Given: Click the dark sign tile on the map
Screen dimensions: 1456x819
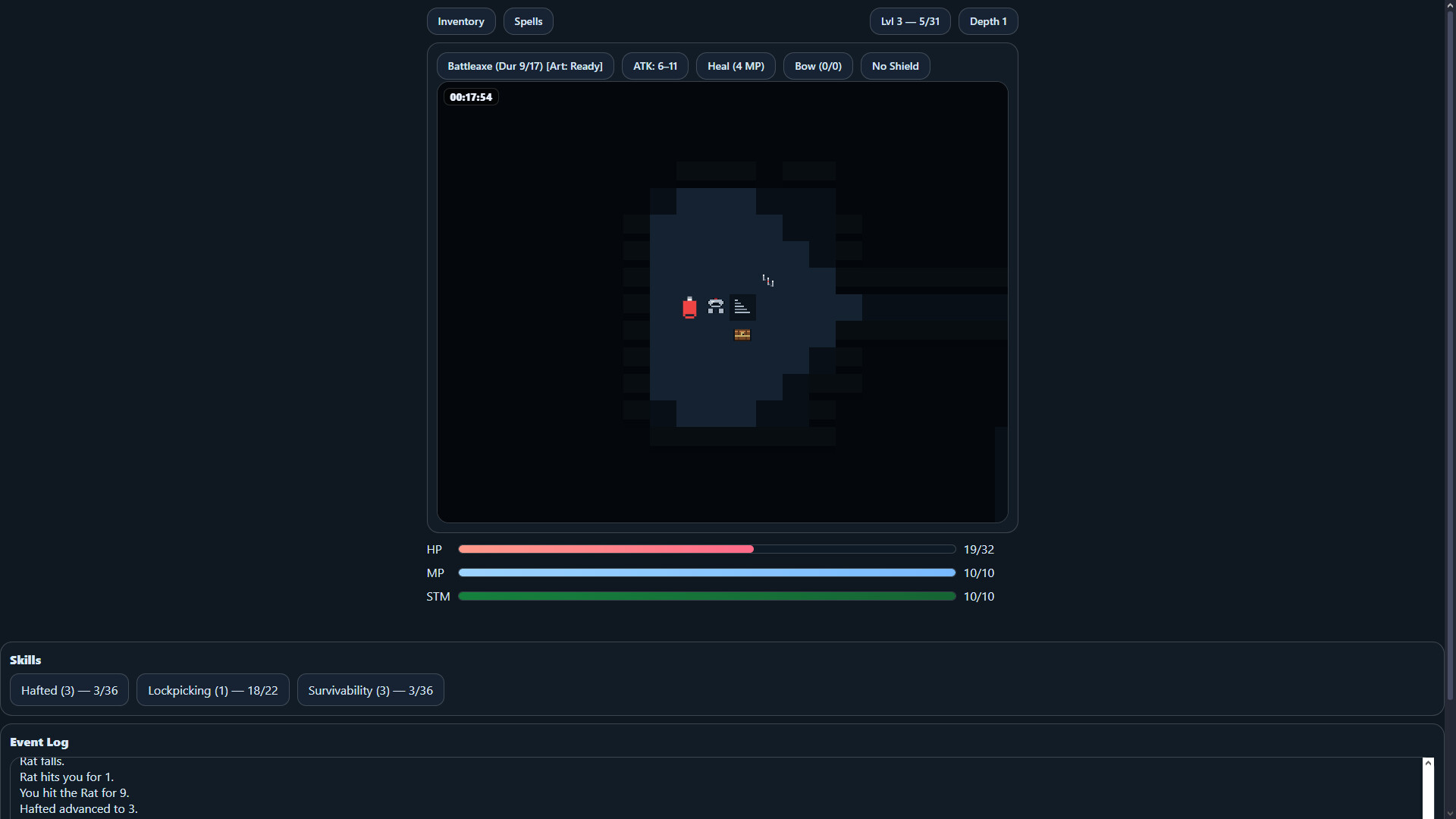Looking at the screenshot, I should [x=742, y=306].
